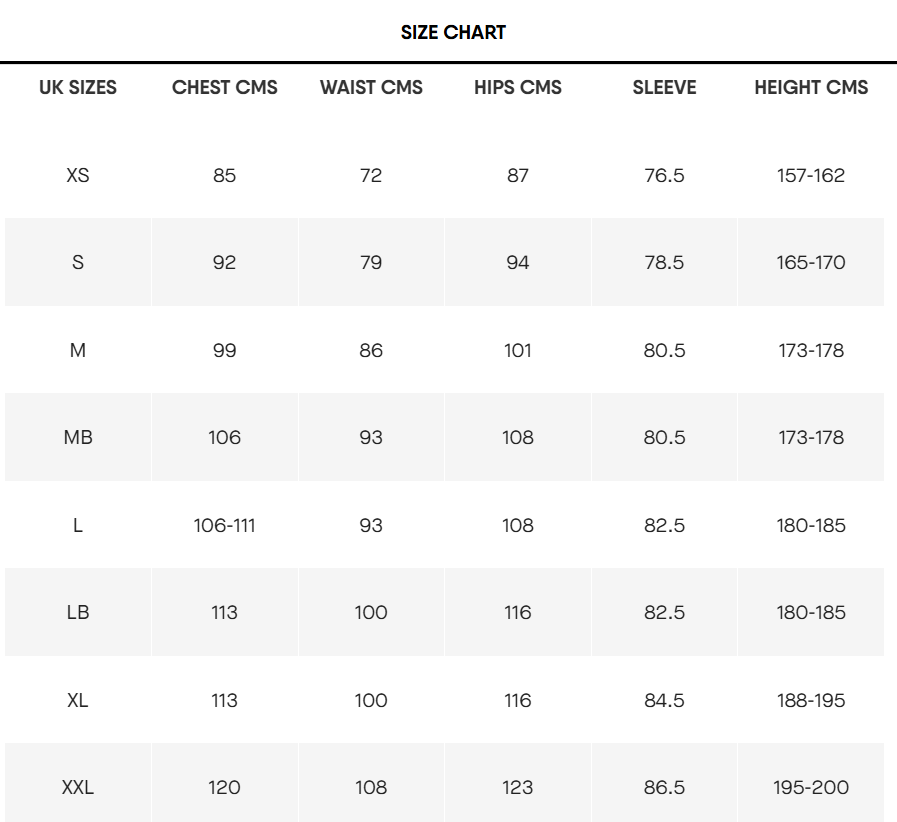Click the SIZE CHART title

pos(453,33)
